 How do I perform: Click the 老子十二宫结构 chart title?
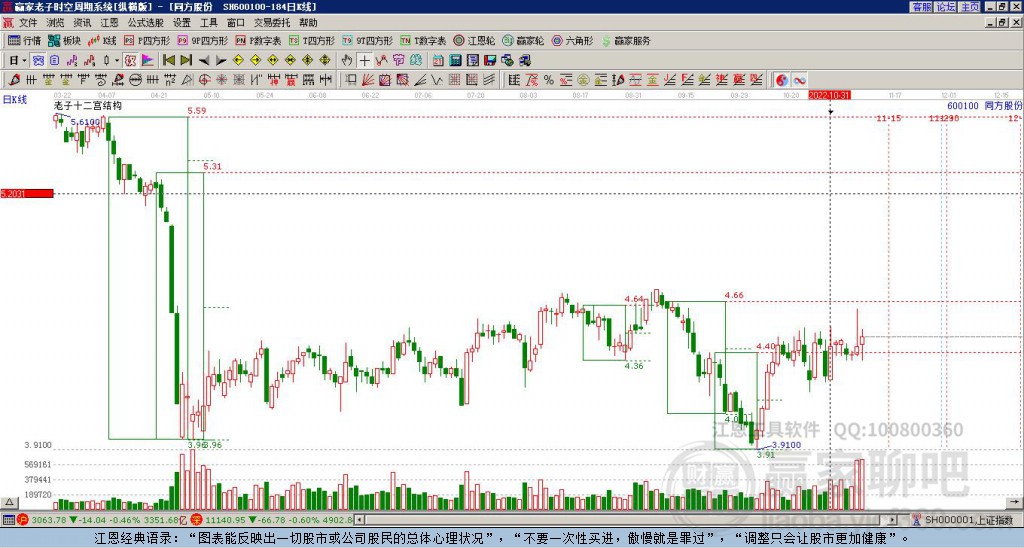[x=88, y=105]
